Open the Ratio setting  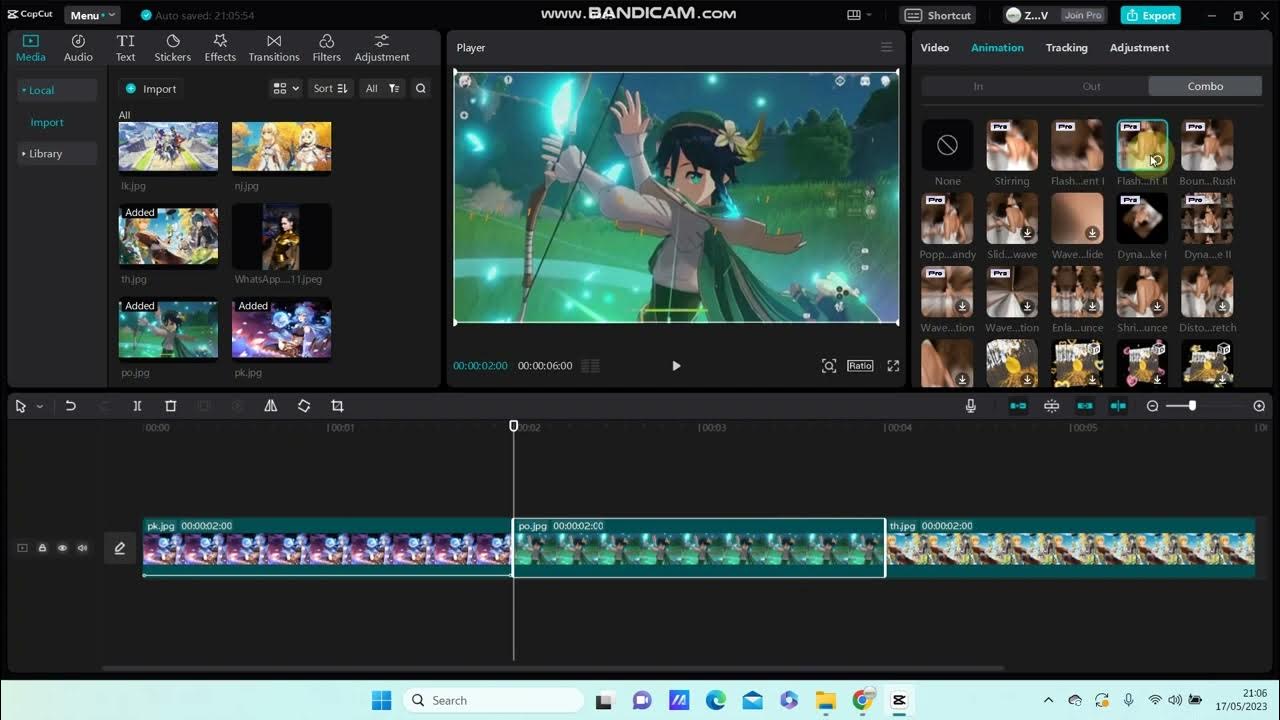pyautogui.click(x=860, y=366)
